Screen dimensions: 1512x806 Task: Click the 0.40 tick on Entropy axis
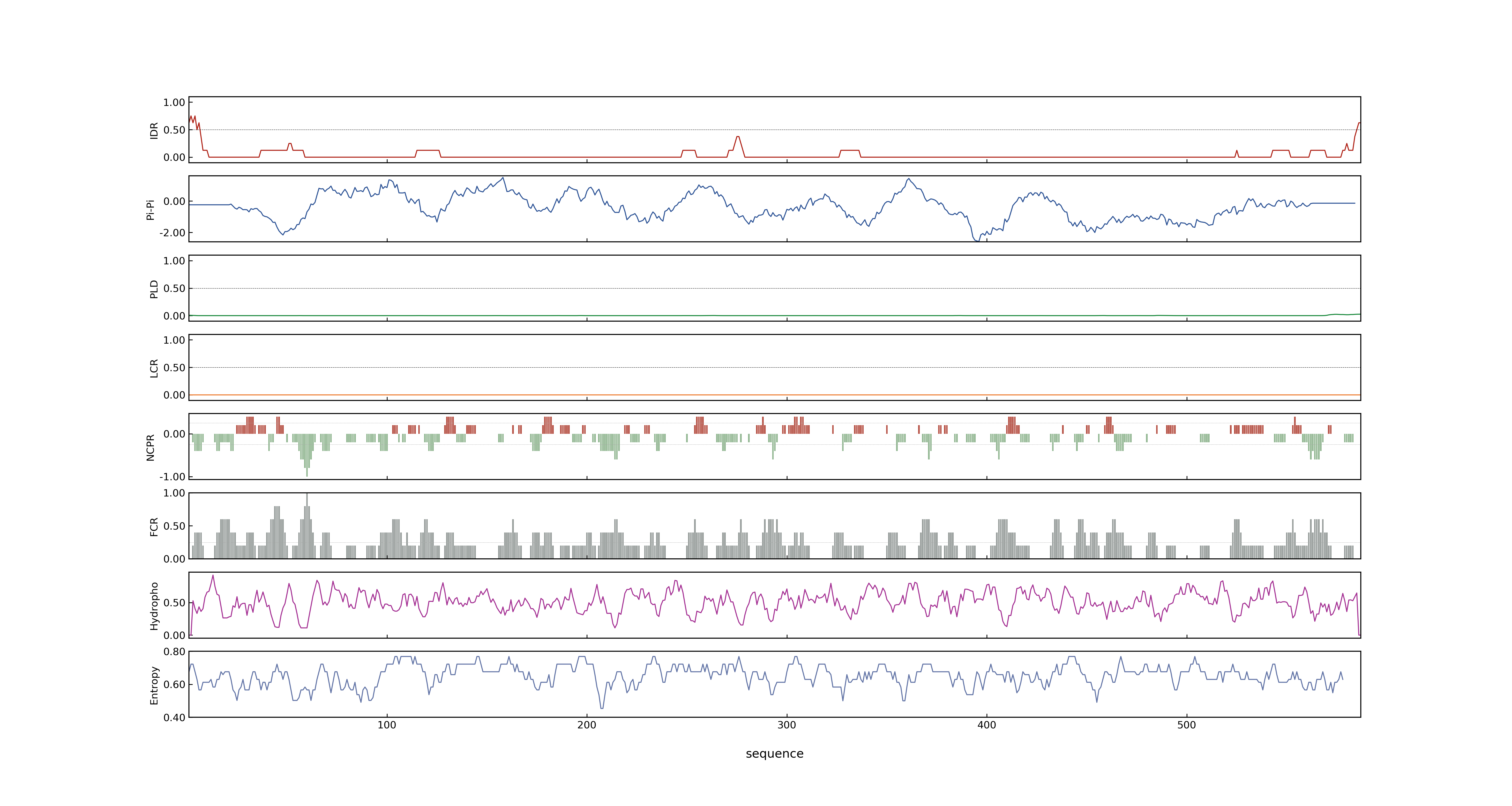[174, 717]
